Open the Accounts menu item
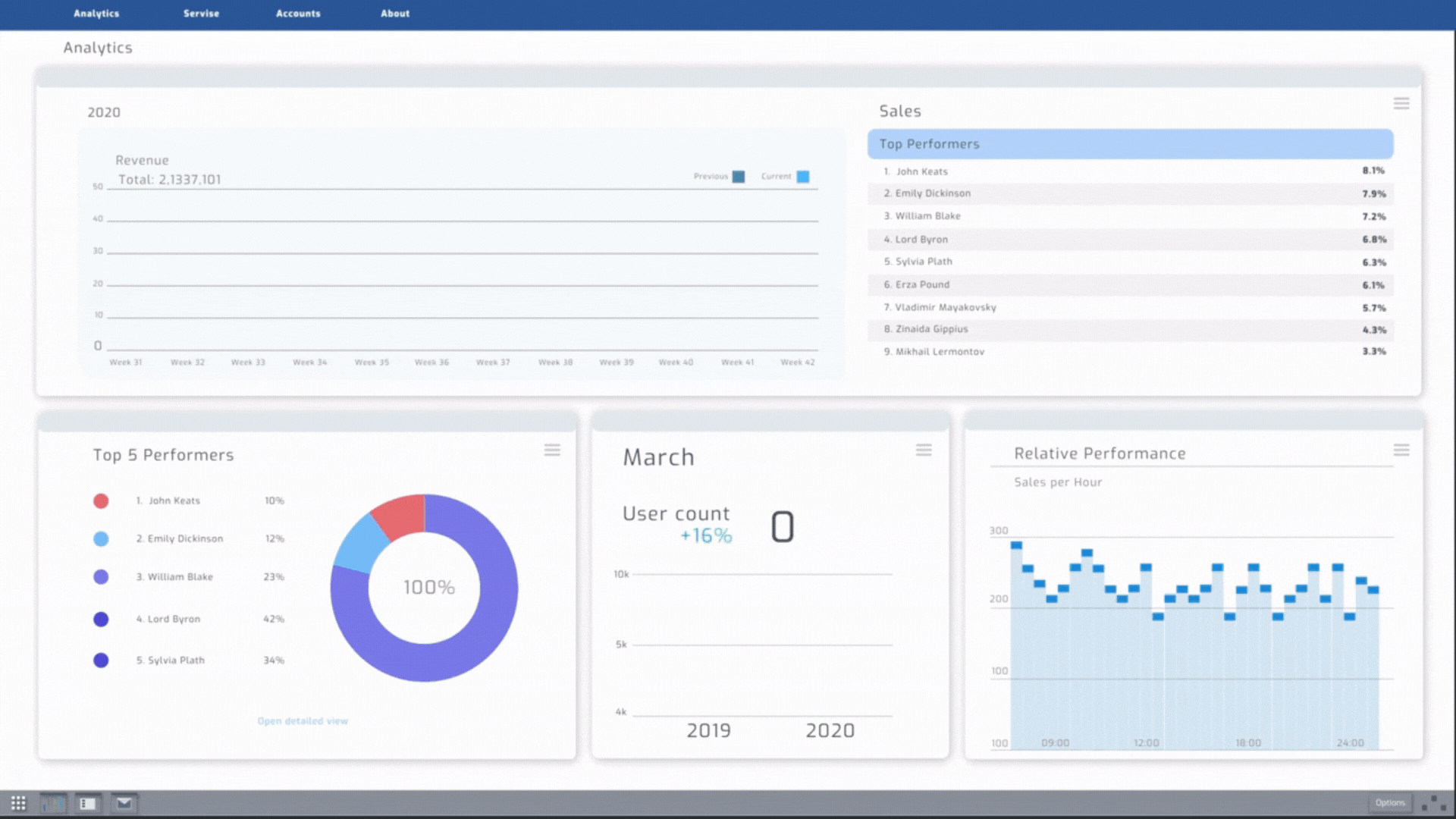 point(298,14)
